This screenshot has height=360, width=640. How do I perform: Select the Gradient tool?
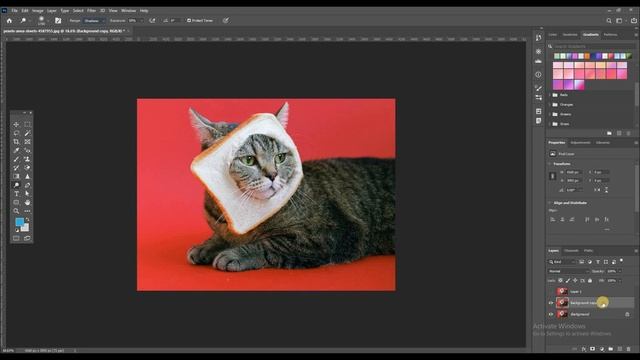tap(16, 176)
